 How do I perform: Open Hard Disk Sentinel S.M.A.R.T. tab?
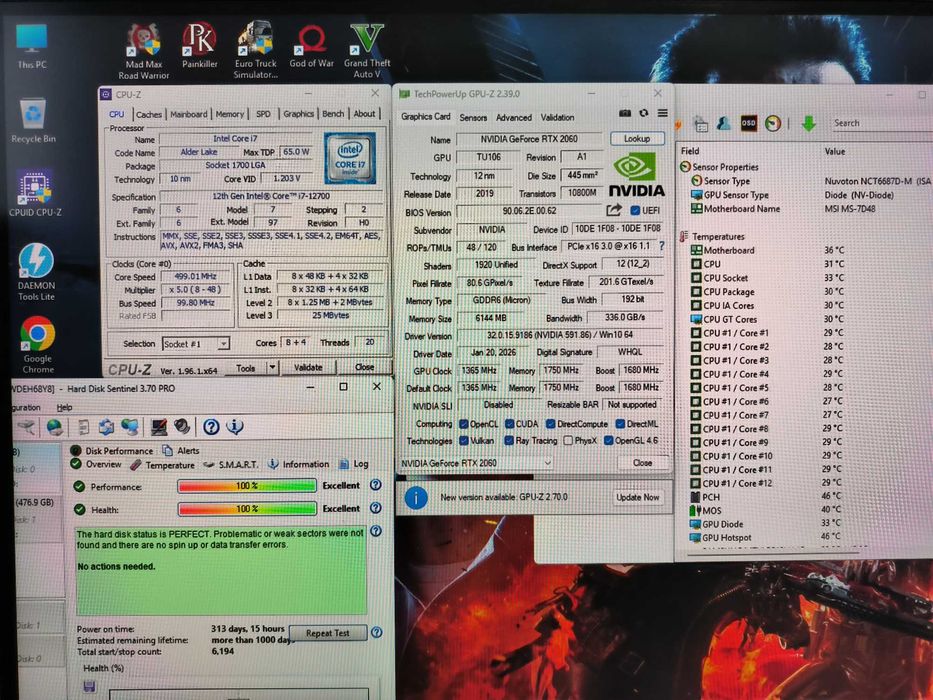coord(231,464)
